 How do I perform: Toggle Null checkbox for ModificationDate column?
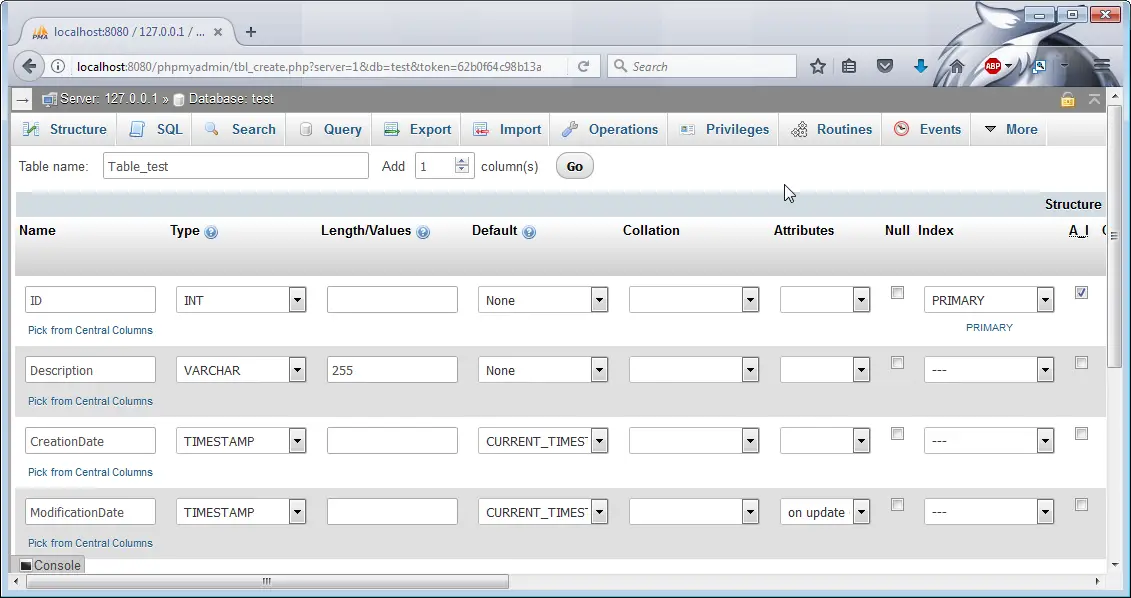pyautogui.click(x=897, y=505)
